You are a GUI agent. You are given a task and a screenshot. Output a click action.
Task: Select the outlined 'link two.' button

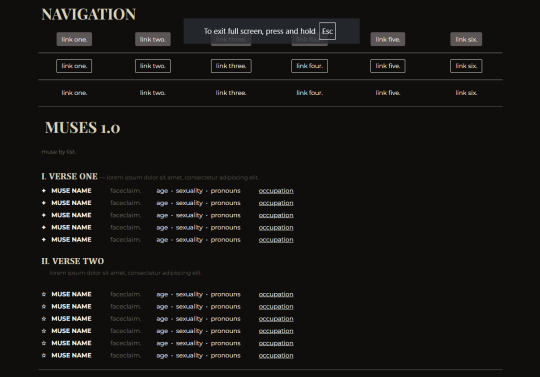click(x=153, y=66)
